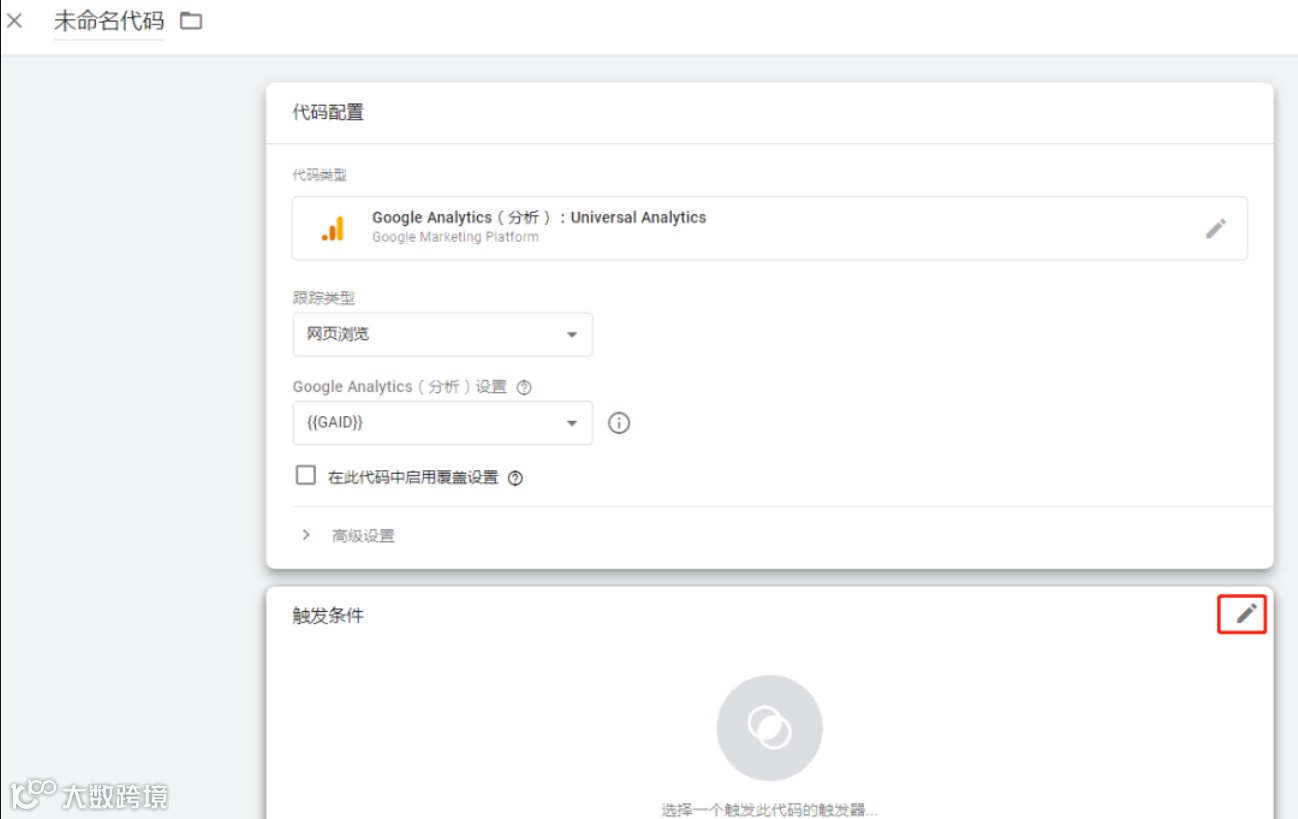Click the 触发条件 heading
Viewport: 1298px width, 819px height.
[x=328, y=616]
